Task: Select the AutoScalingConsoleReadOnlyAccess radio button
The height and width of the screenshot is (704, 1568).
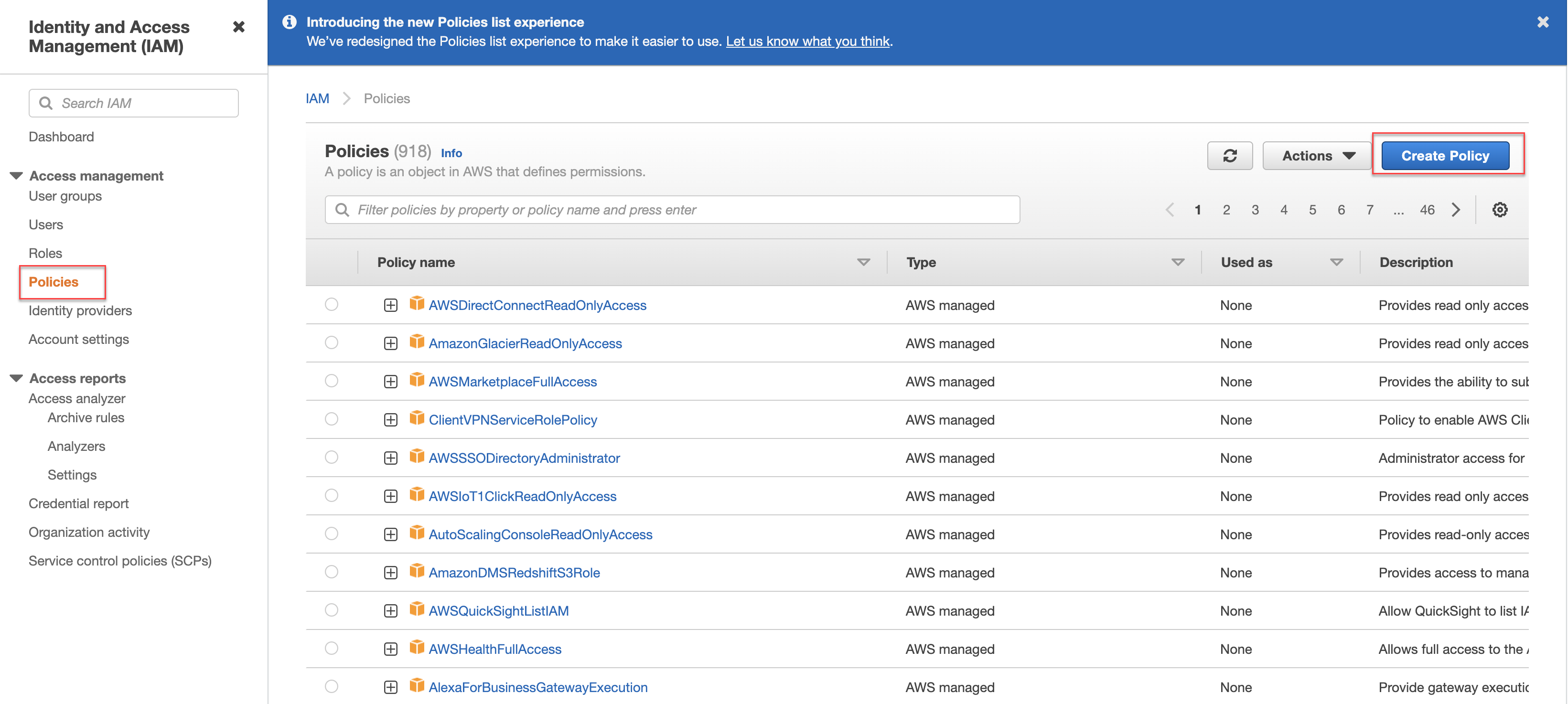Action: click(x=331, y=533)
